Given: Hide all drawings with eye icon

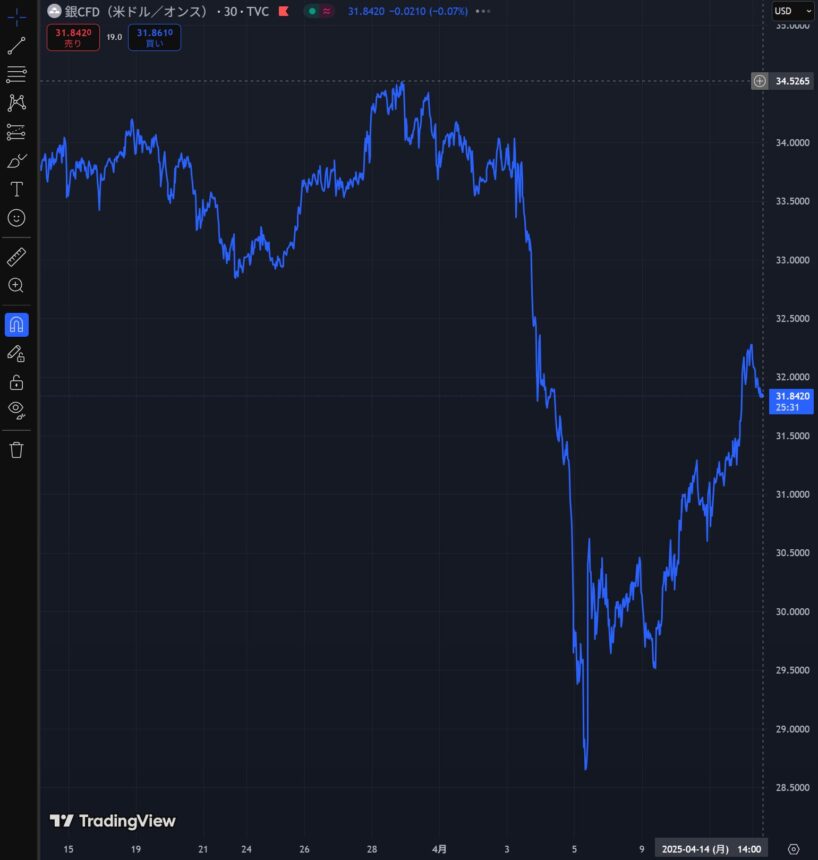Looking at the screenshot, I should 17,409.
